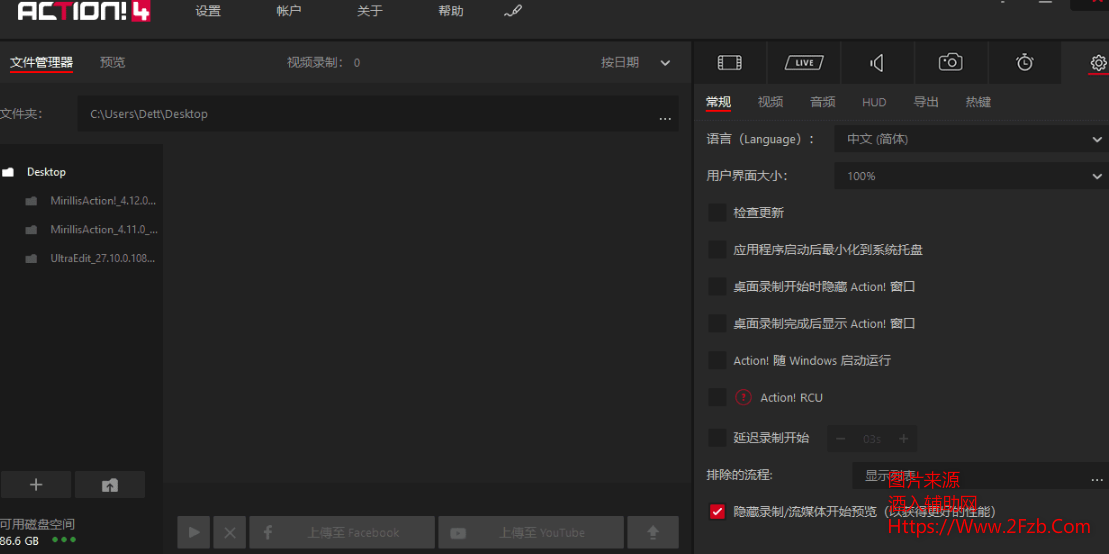Image resolution: width=1109 pixels, height=554 pixels.
Task: Toggle the Action! RCU checkbox
Action: click(717, 398)
